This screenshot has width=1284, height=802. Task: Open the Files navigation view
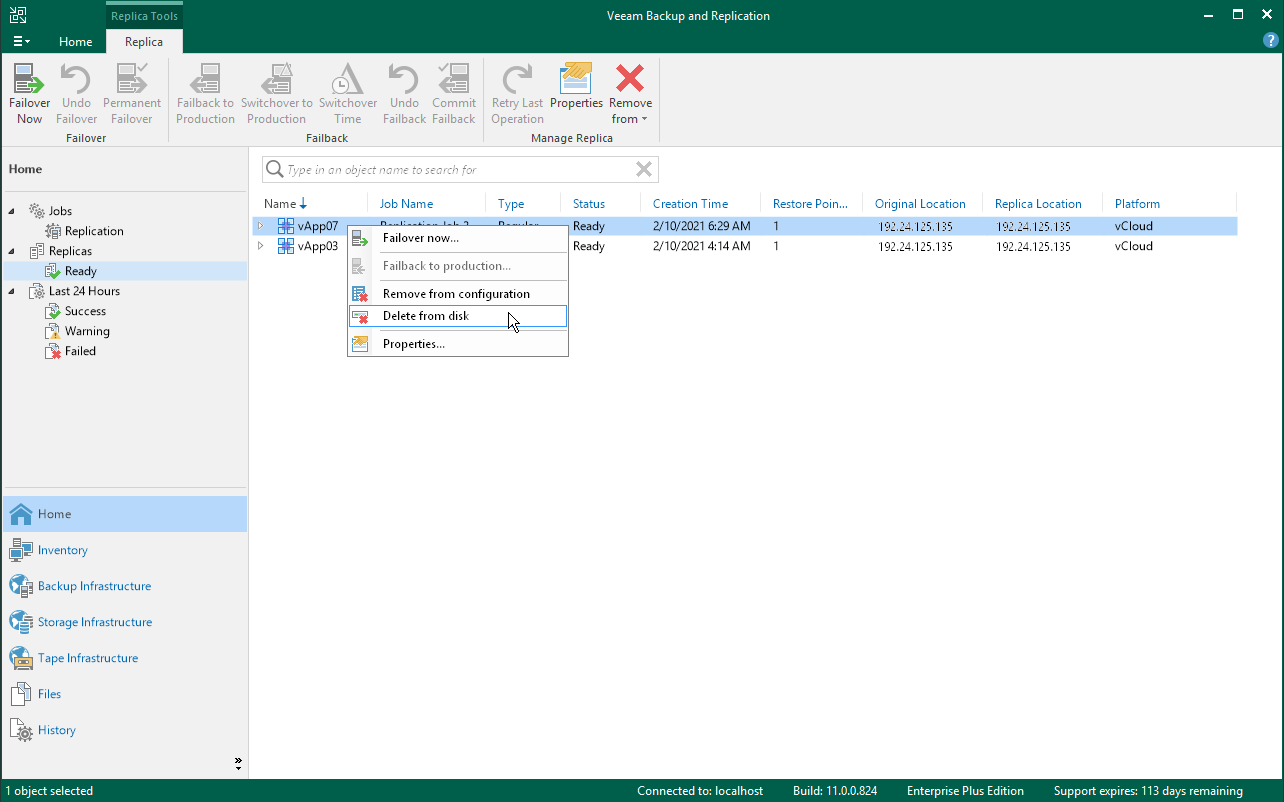pyautogui.click(x=125, y=694)
